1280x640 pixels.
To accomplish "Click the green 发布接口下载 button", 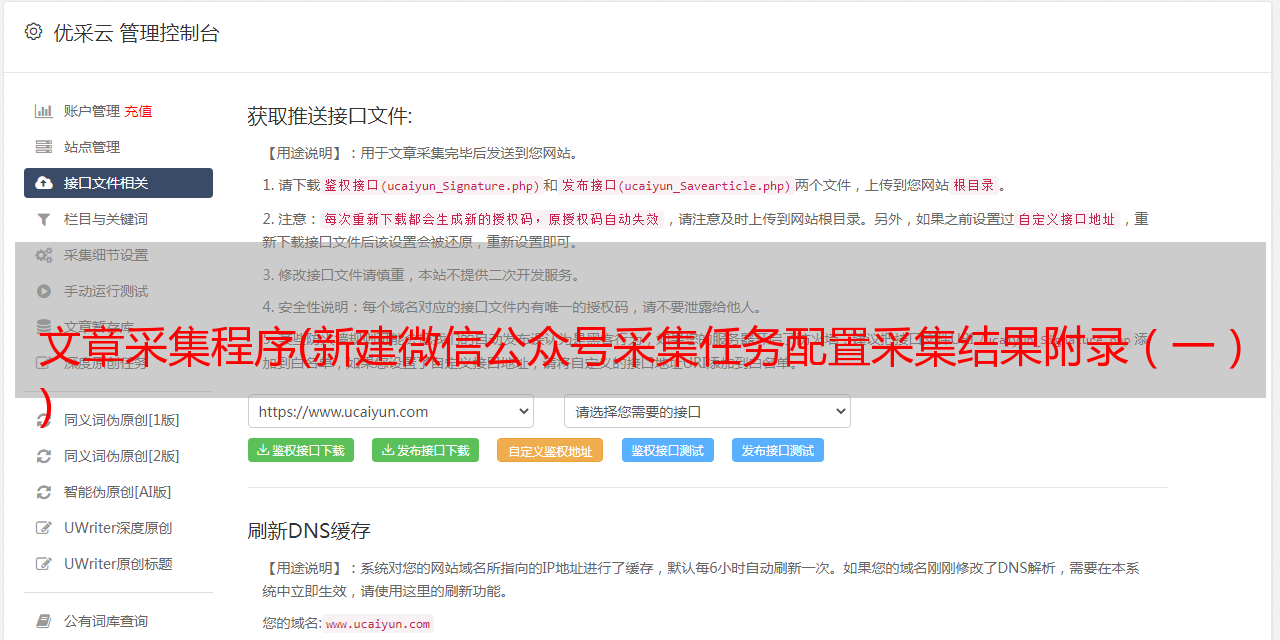I will pyautogui.click(x=425, y=450).
